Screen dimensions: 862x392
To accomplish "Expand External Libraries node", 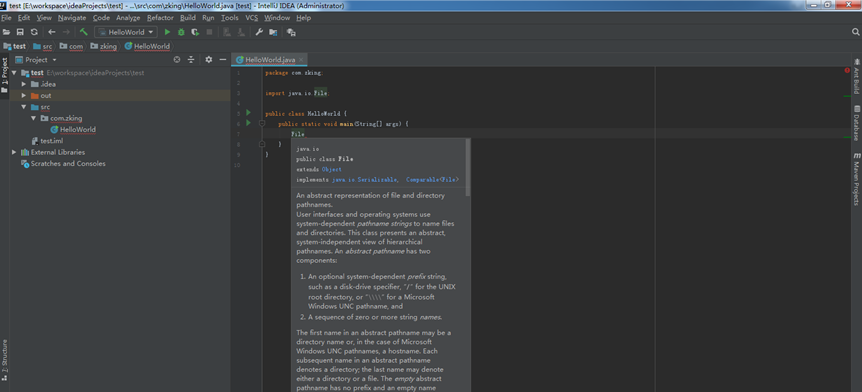I will [14, 152].
